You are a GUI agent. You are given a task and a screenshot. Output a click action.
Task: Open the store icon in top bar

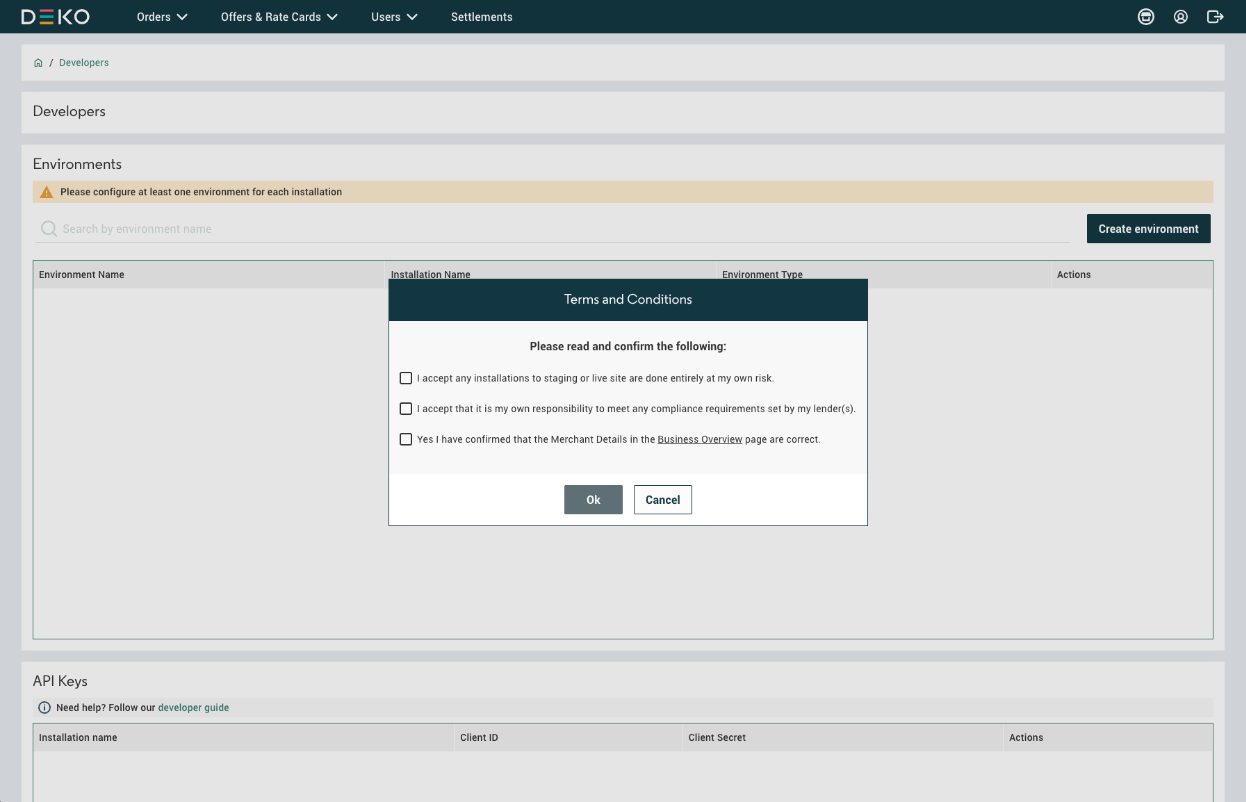coord(1146,17)
